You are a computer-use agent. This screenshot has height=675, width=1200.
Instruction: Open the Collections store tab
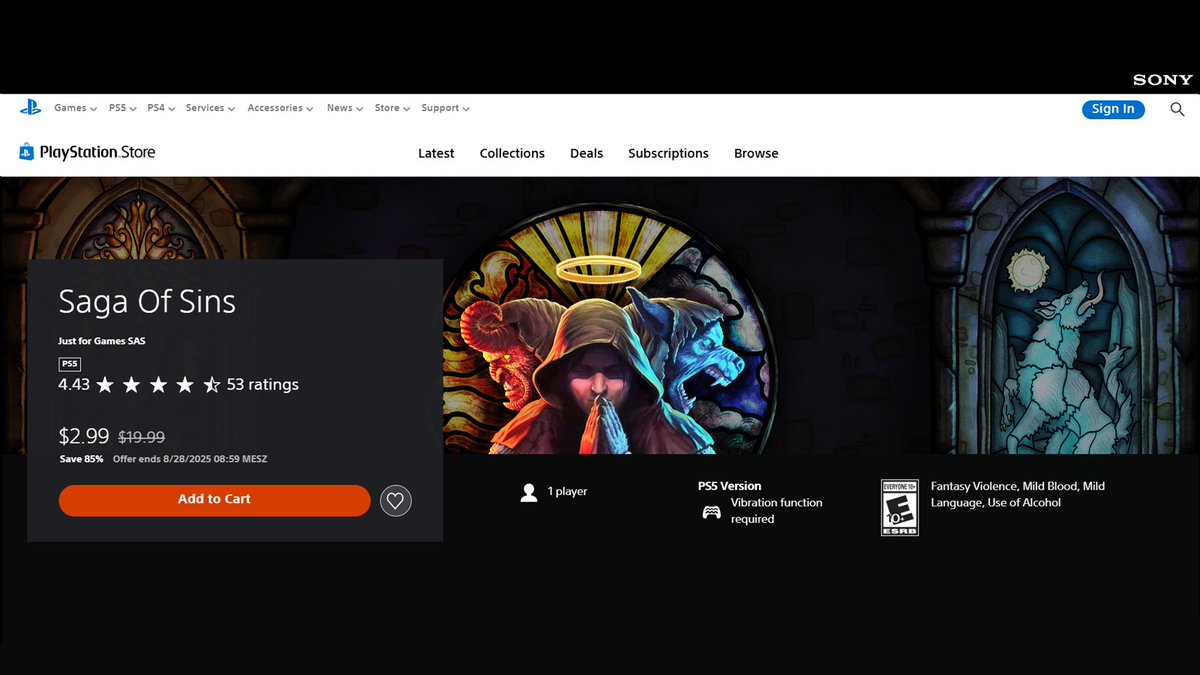click(512, 153)
